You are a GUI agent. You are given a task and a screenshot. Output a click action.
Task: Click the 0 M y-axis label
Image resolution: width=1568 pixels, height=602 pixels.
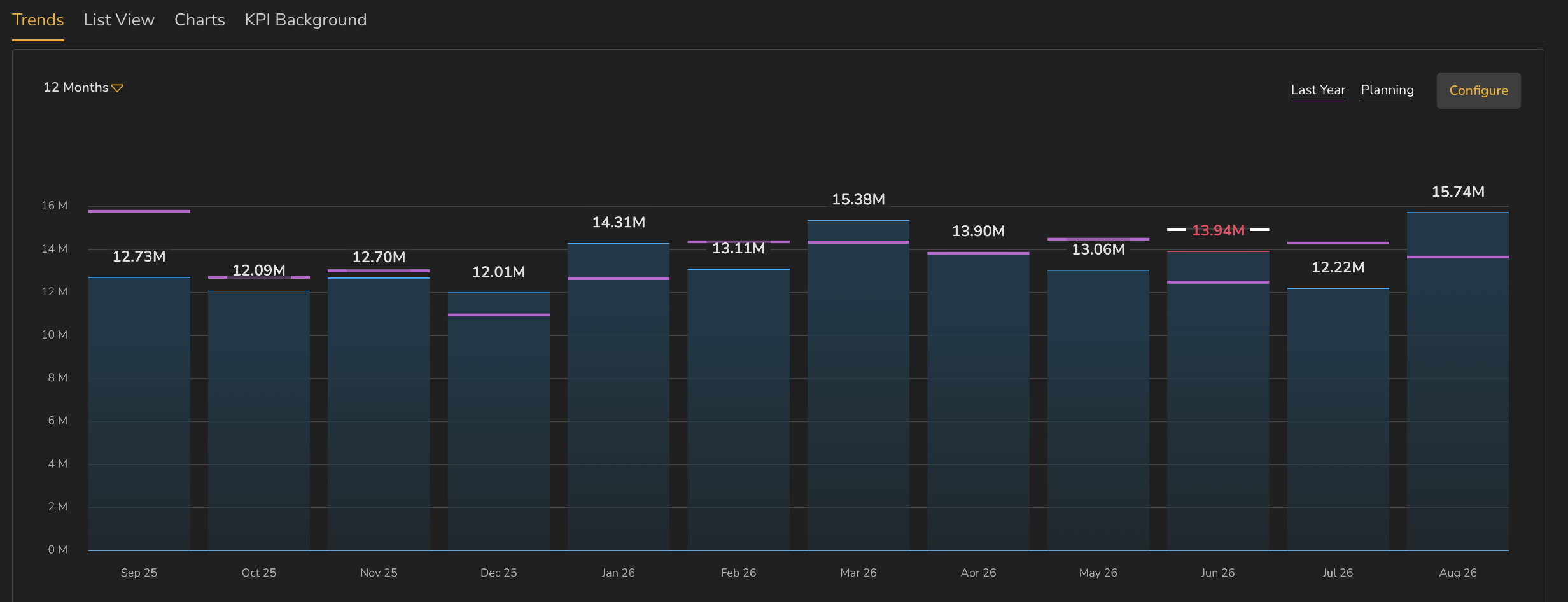click(57, 550)
